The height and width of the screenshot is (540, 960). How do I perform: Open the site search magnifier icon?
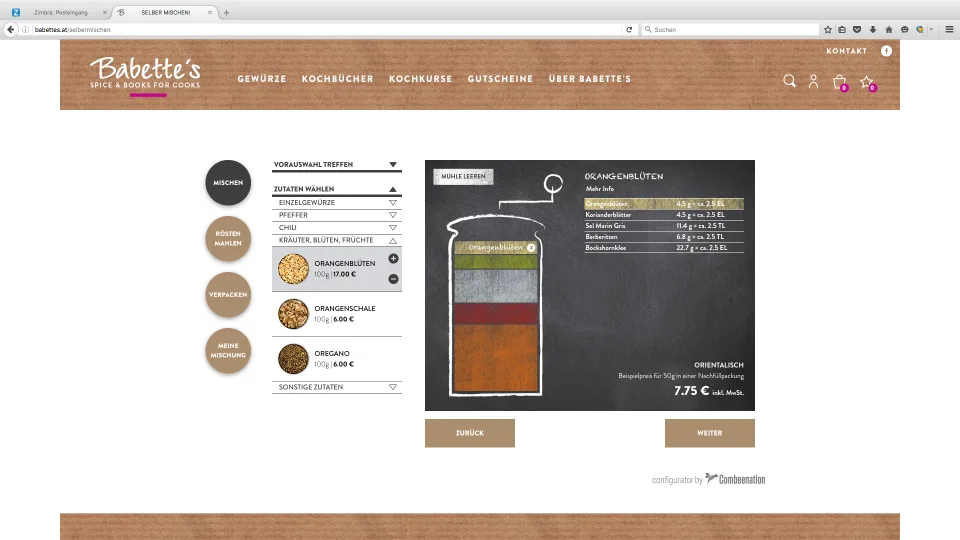(789, 81)
